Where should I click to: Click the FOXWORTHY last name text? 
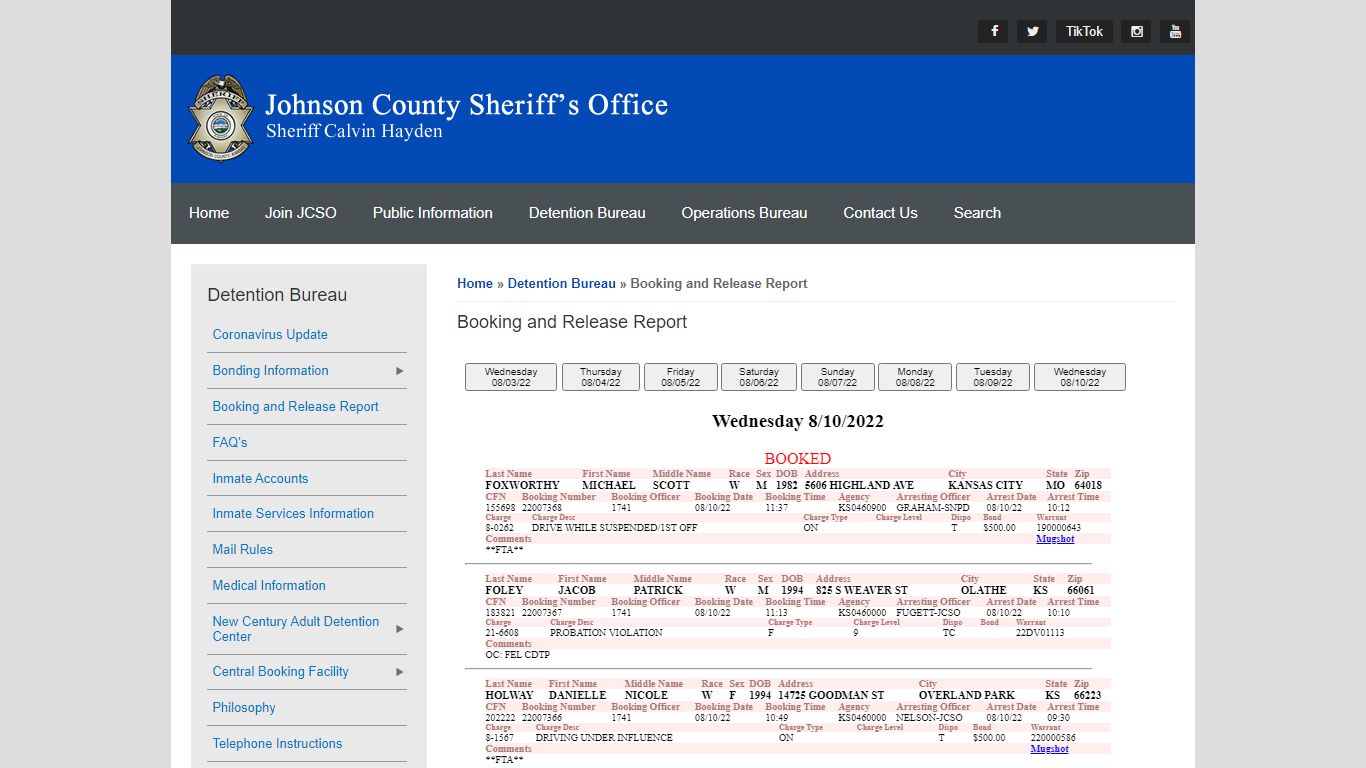[x=523, y=485]
